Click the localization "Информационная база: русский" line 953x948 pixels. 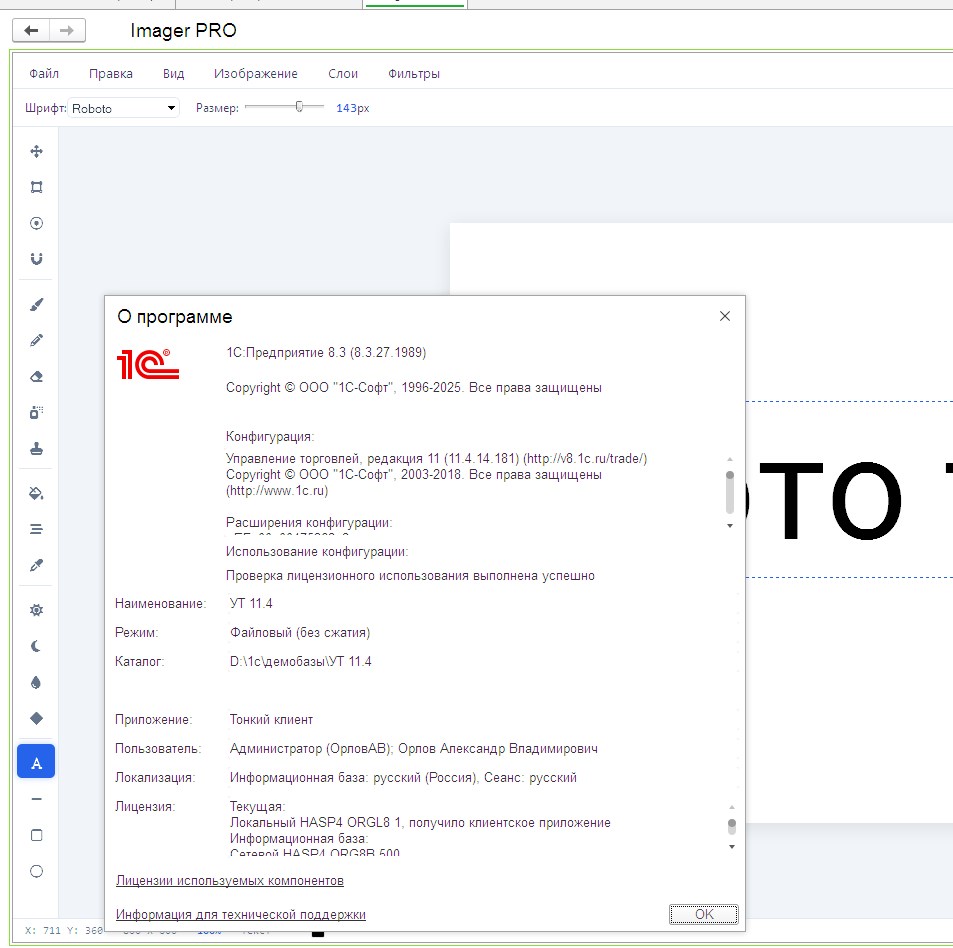403,778
